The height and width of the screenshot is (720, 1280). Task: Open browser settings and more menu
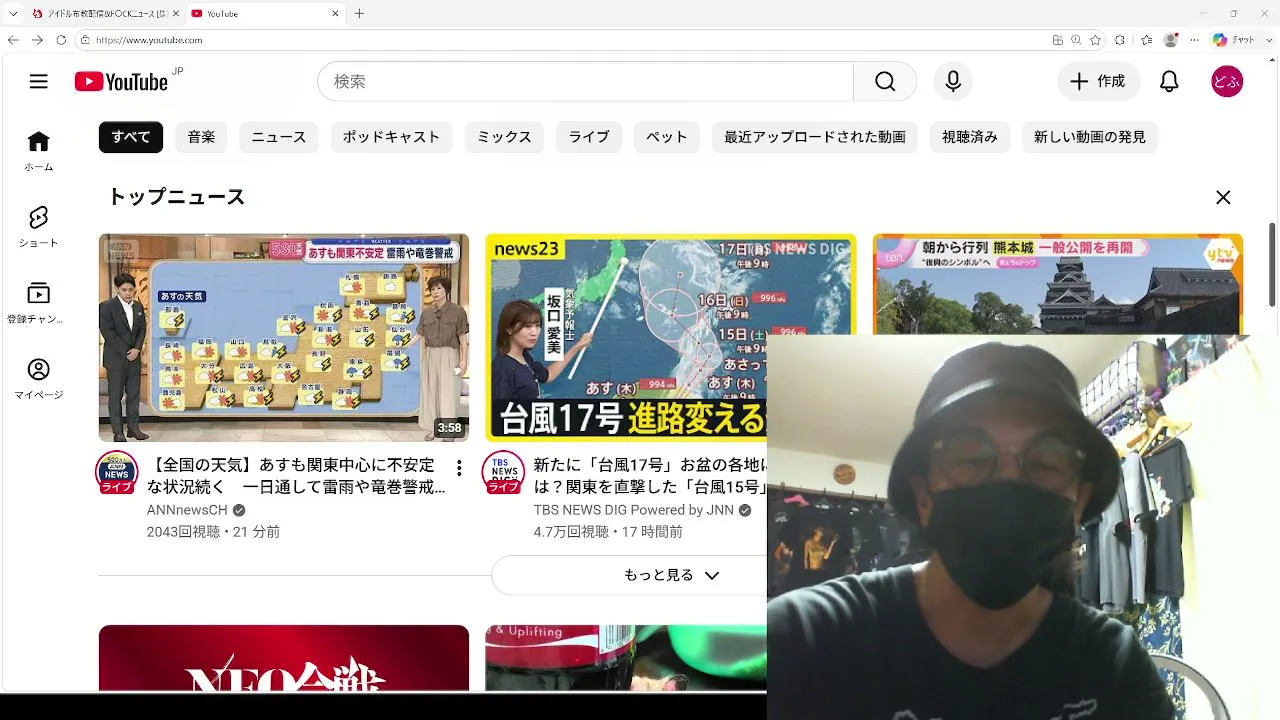click(x=1195, y=40)
